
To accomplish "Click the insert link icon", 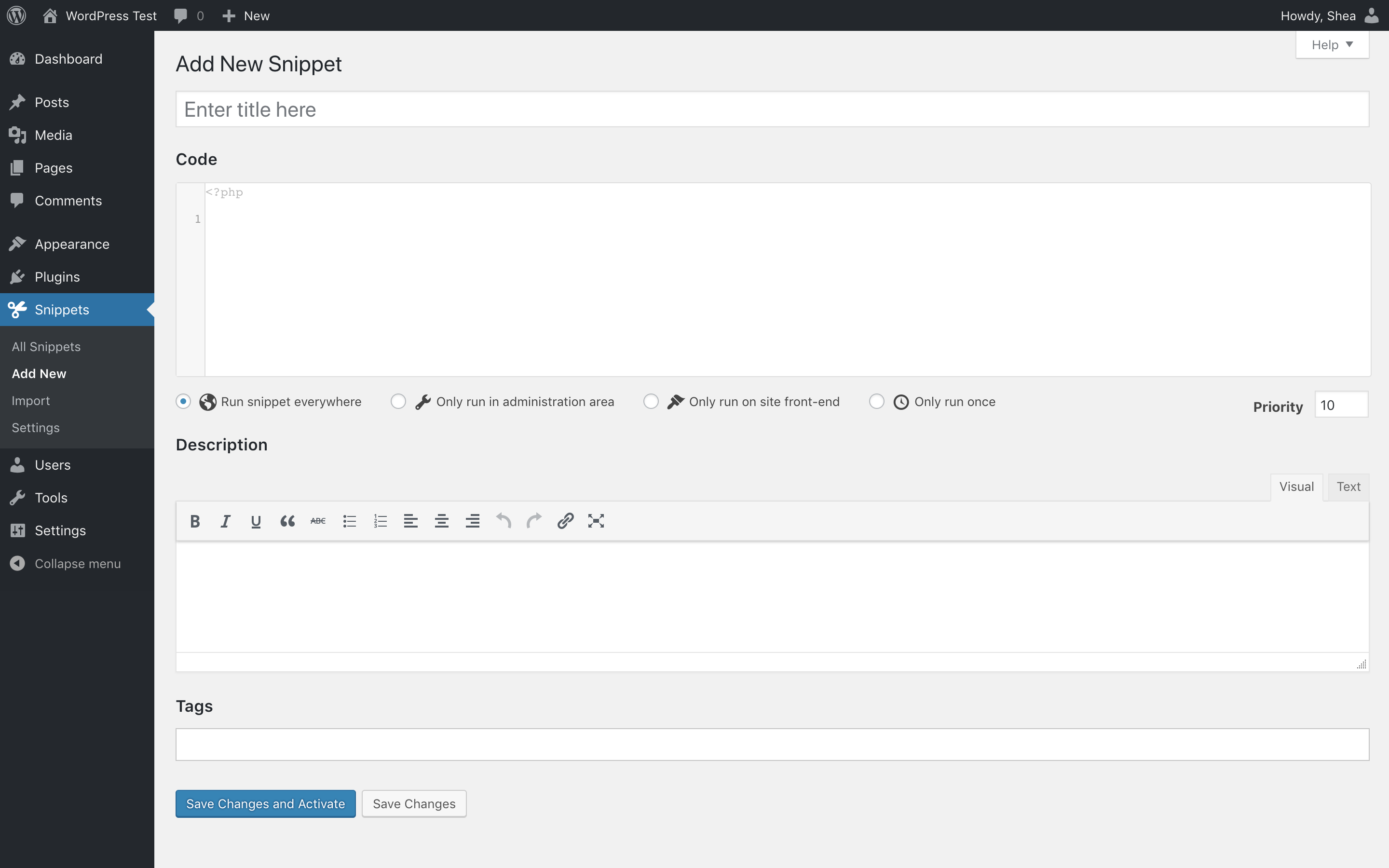I will 565,521.
